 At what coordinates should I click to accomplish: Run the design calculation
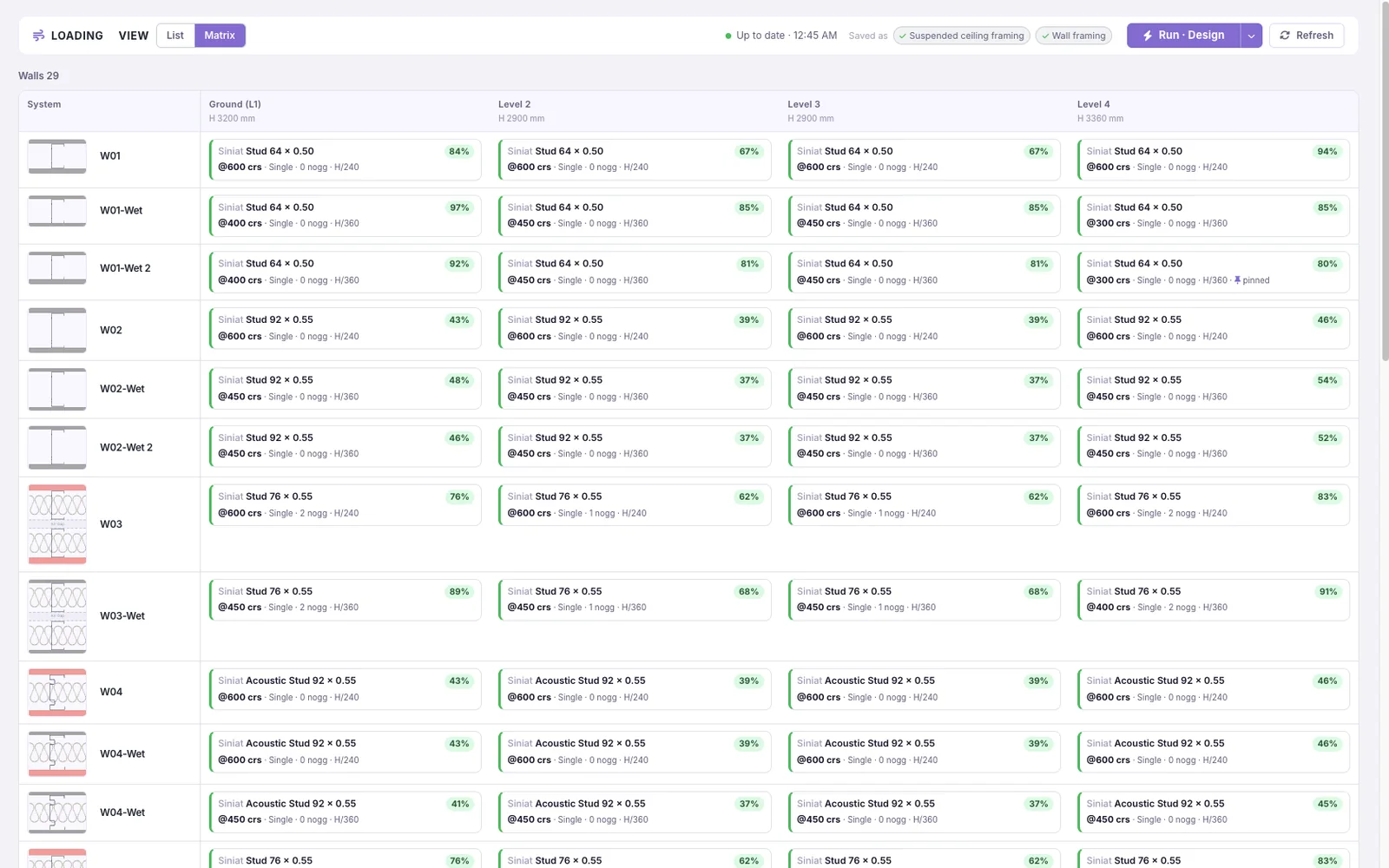point(1184,36)
